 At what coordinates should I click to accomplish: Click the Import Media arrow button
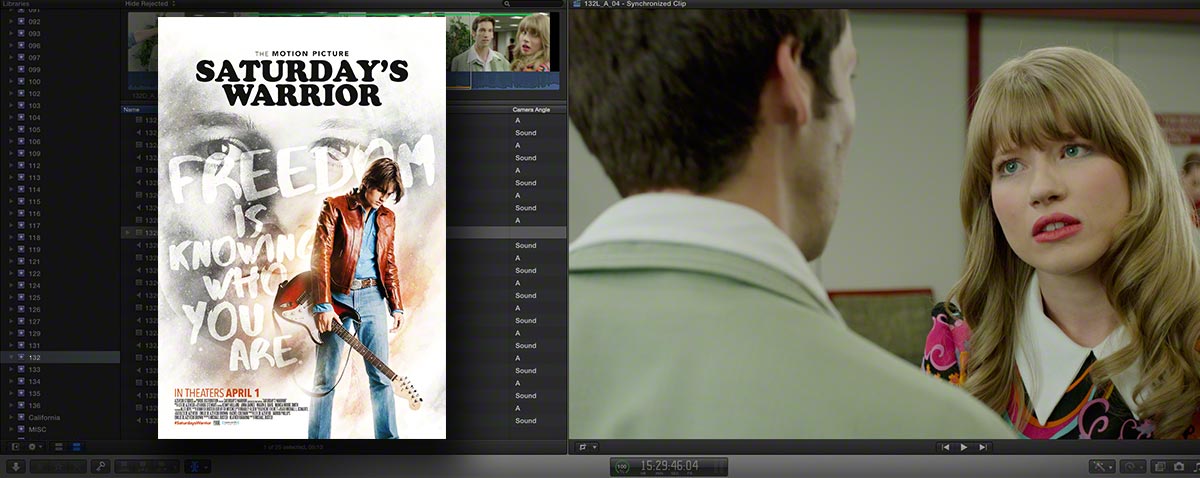point(16,466)
